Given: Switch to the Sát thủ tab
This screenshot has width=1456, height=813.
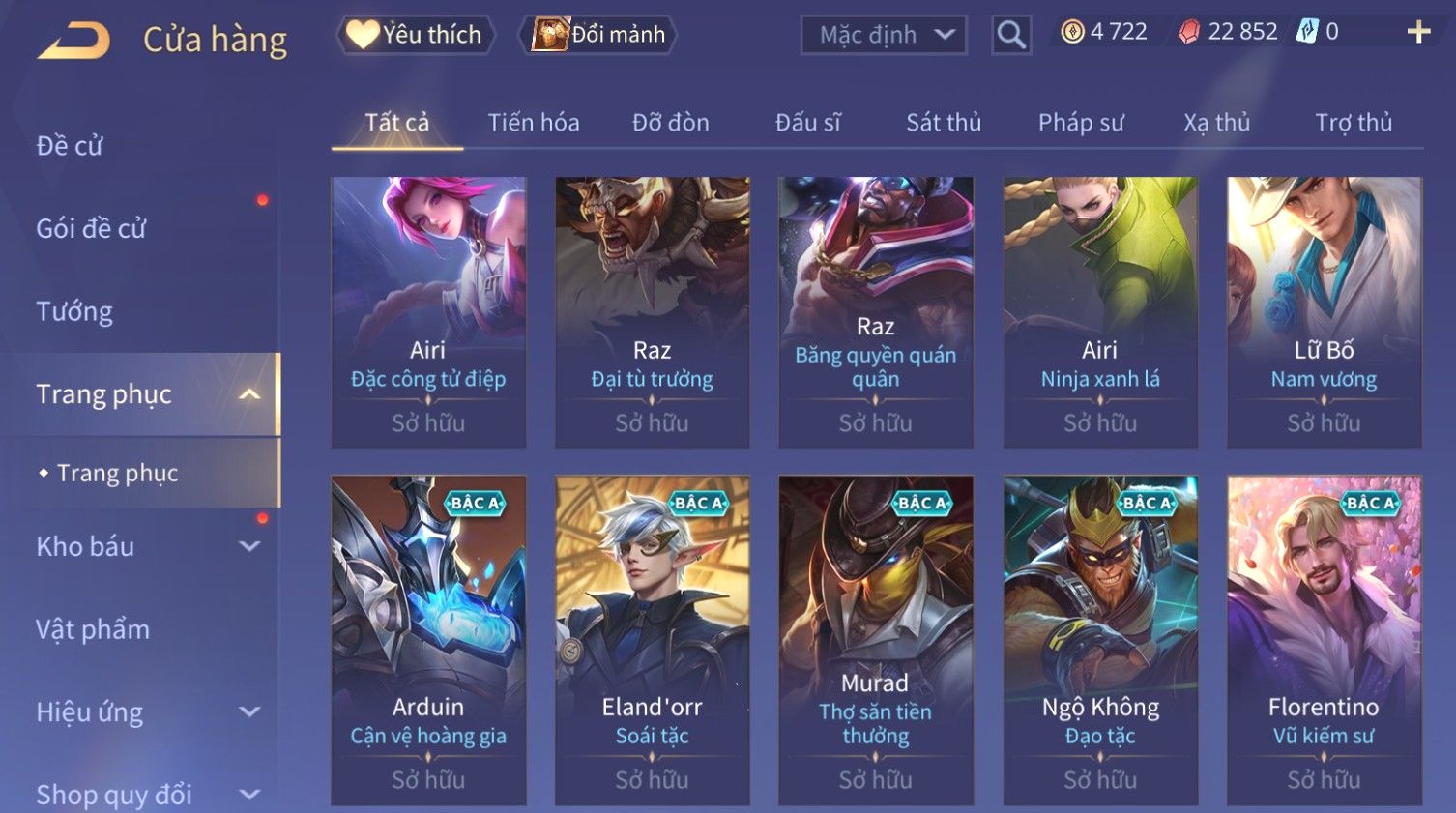Looking at the screenshot, I should [x=944, y=123].
